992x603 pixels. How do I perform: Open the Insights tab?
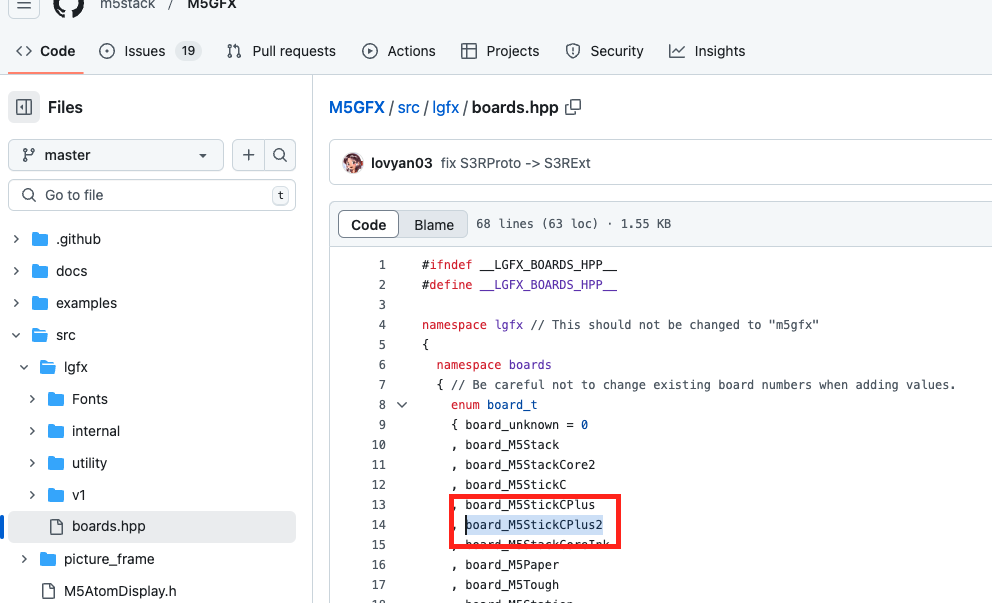(x=707, y=51)
